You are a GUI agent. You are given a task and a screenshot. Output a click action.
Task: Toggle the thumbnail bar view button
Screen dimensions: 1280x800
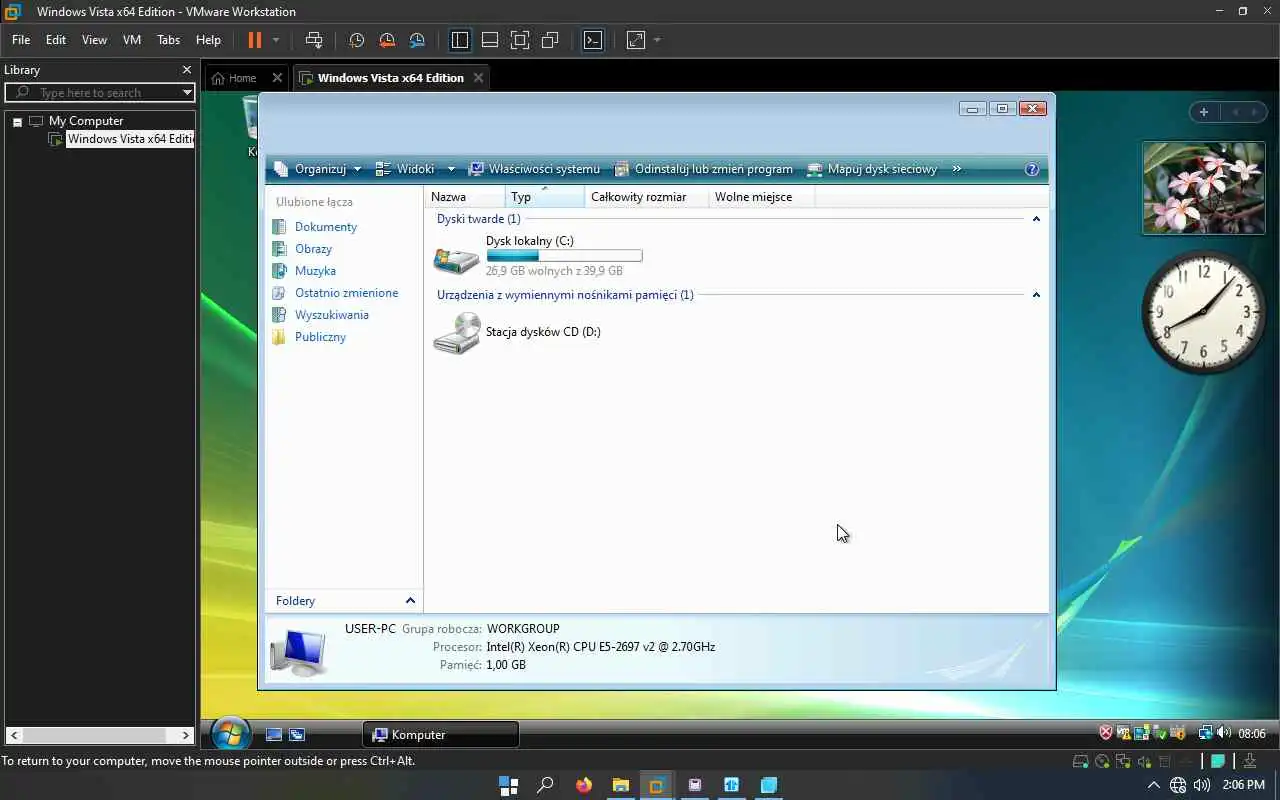[x=490, y=40]
